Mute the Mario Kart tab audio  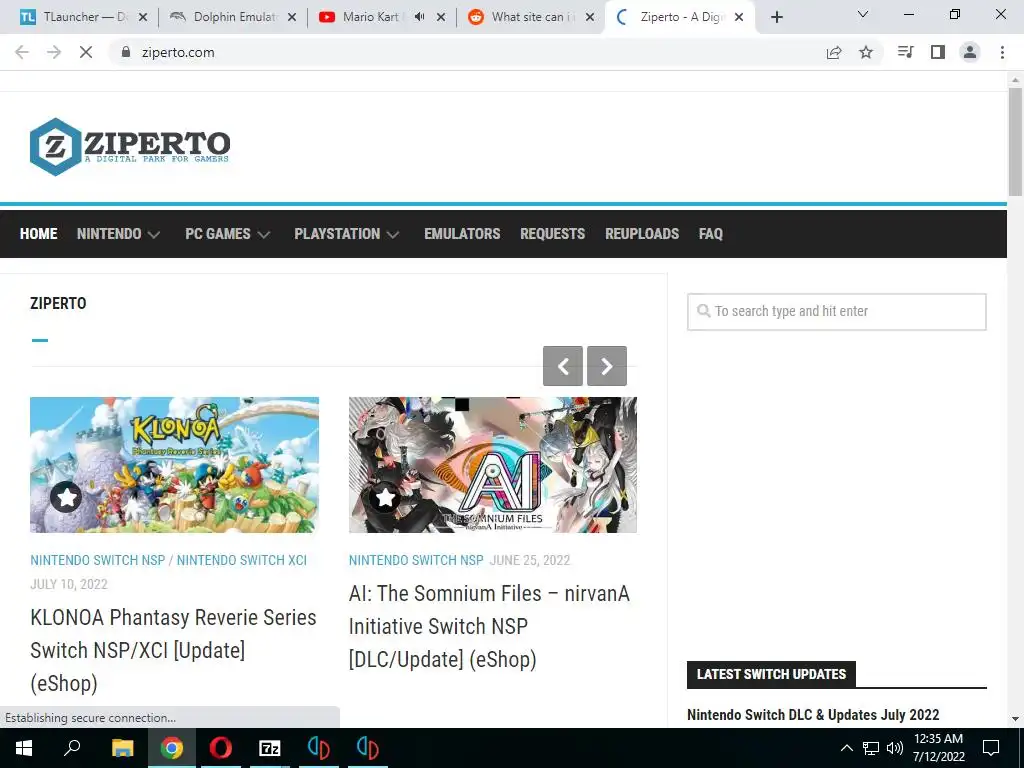click(419, 17)
